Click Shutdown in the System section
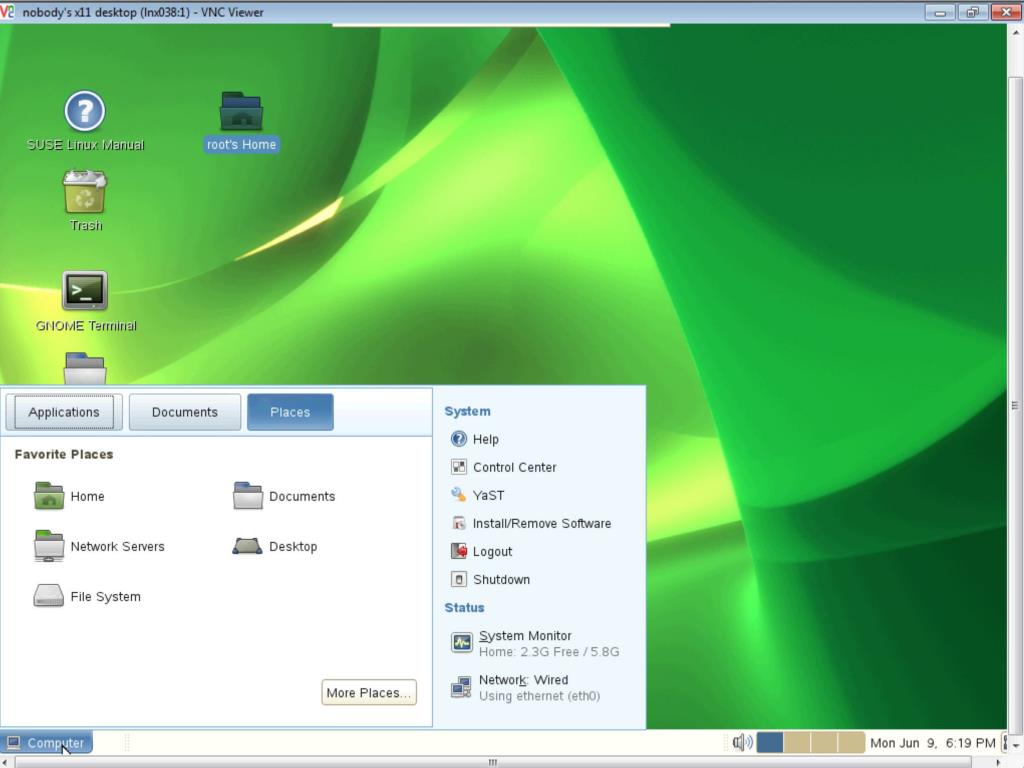Image resolution: width=1024 pixels, height=768 pixels. [x=490, y=579]
